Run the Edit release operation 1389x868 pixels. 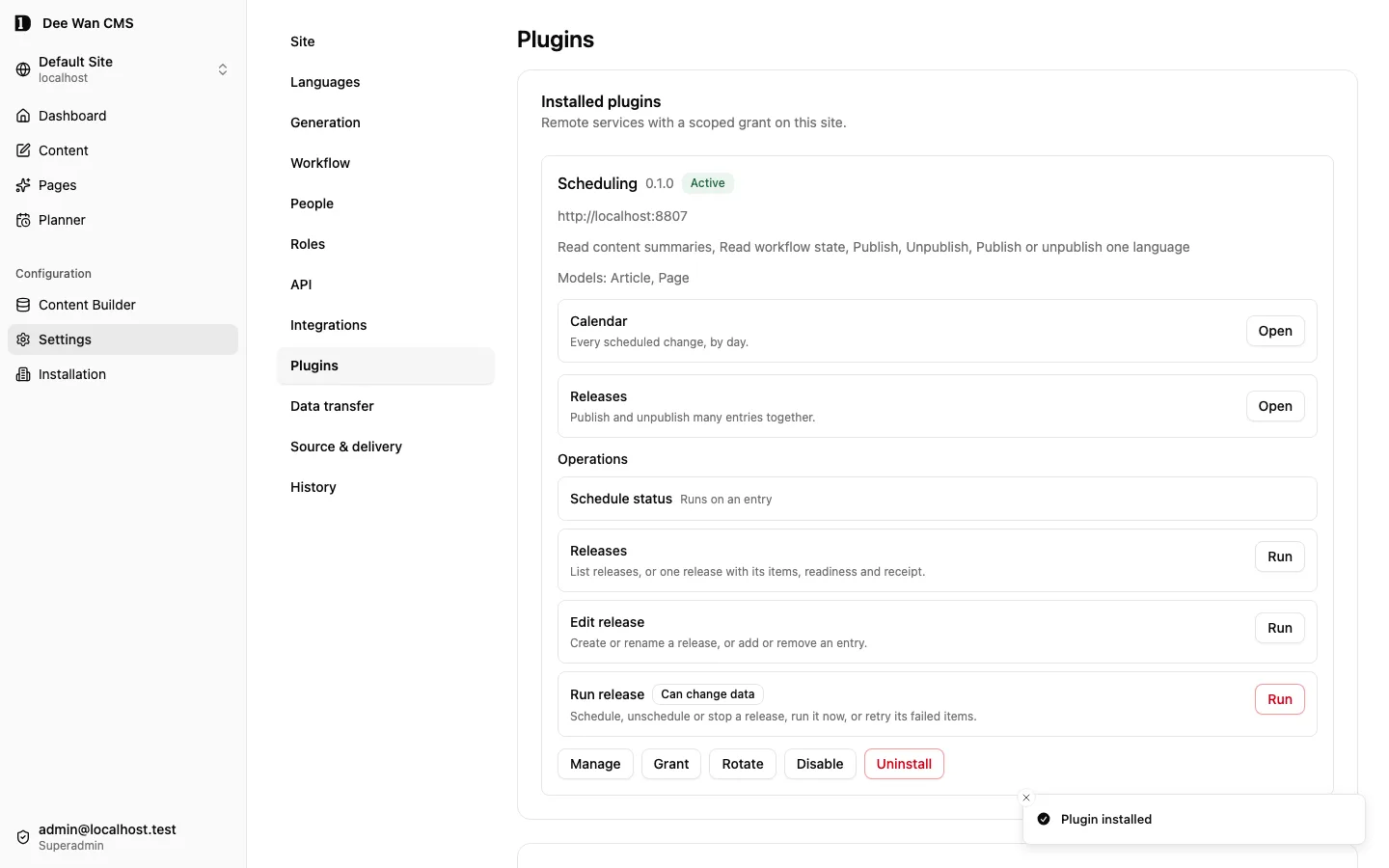click(x=1280, y=628)
